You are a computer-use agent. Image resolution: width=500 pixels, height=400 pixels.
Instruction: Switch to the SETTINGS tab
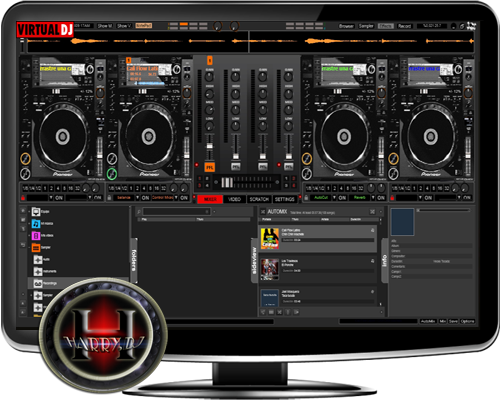tap(285, 199)
